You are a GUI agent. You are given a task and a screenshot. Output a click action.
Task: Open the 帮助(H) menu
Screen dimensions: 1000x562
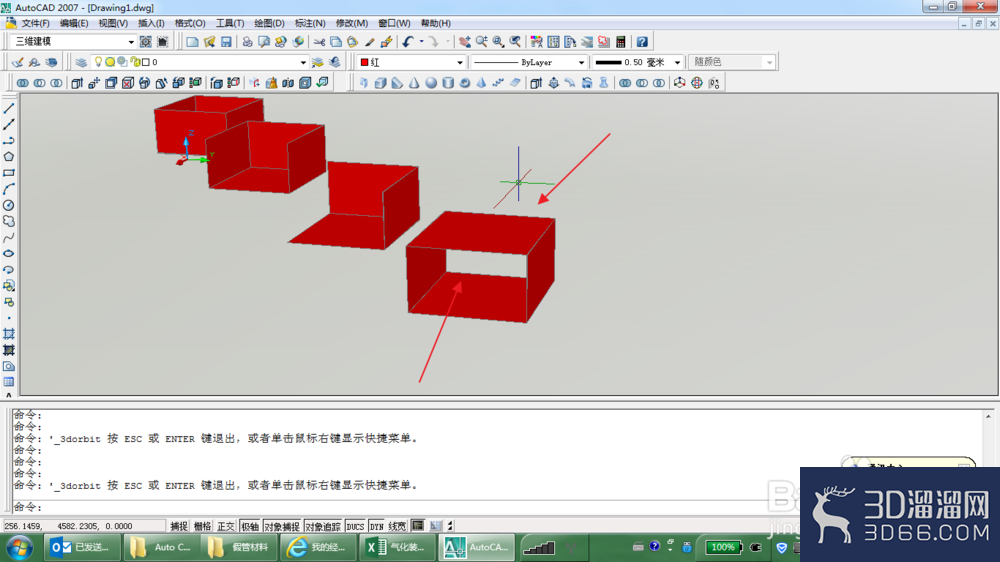(436, 23)
